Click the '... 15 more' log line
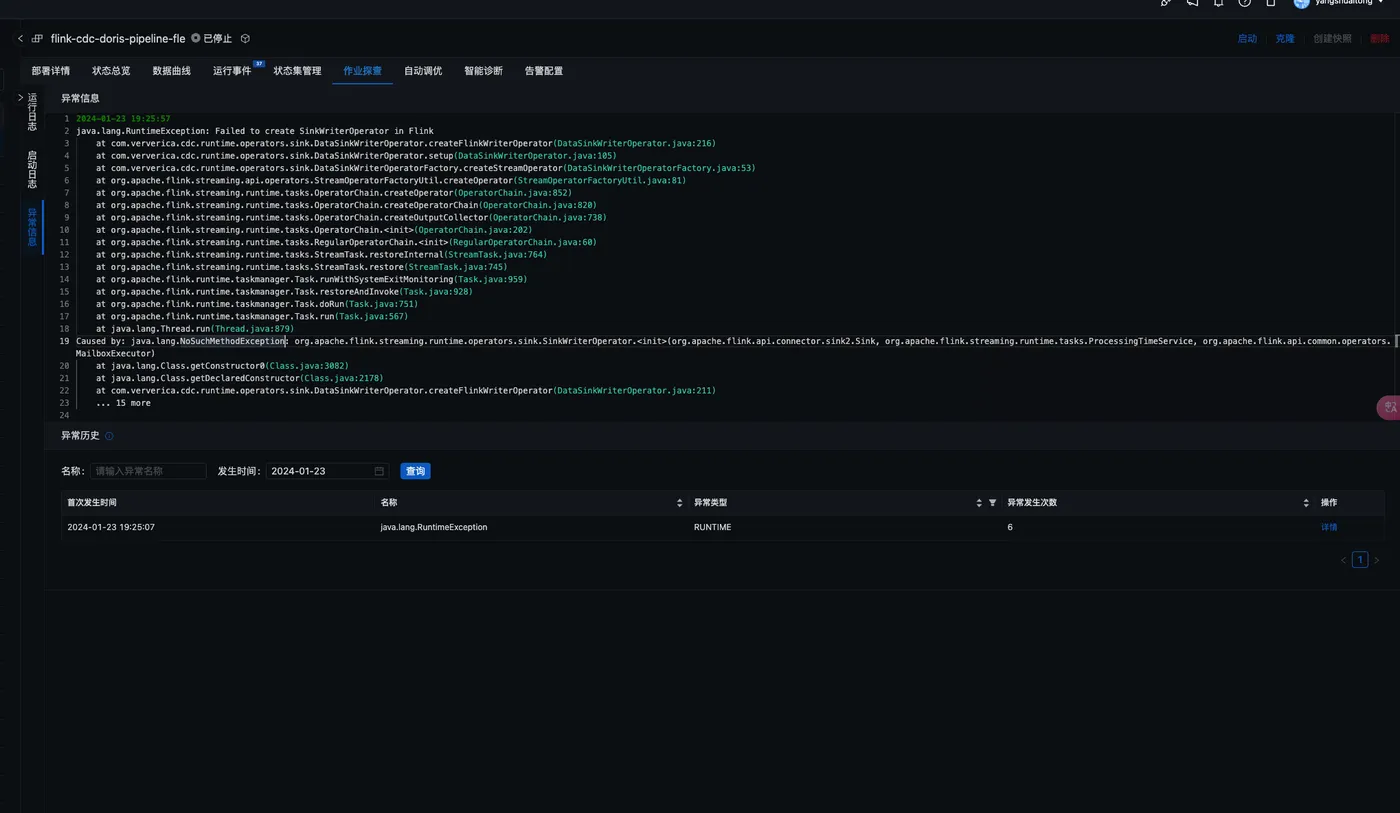This screenshot has width=1400, height=813. (x=123, y=403)
